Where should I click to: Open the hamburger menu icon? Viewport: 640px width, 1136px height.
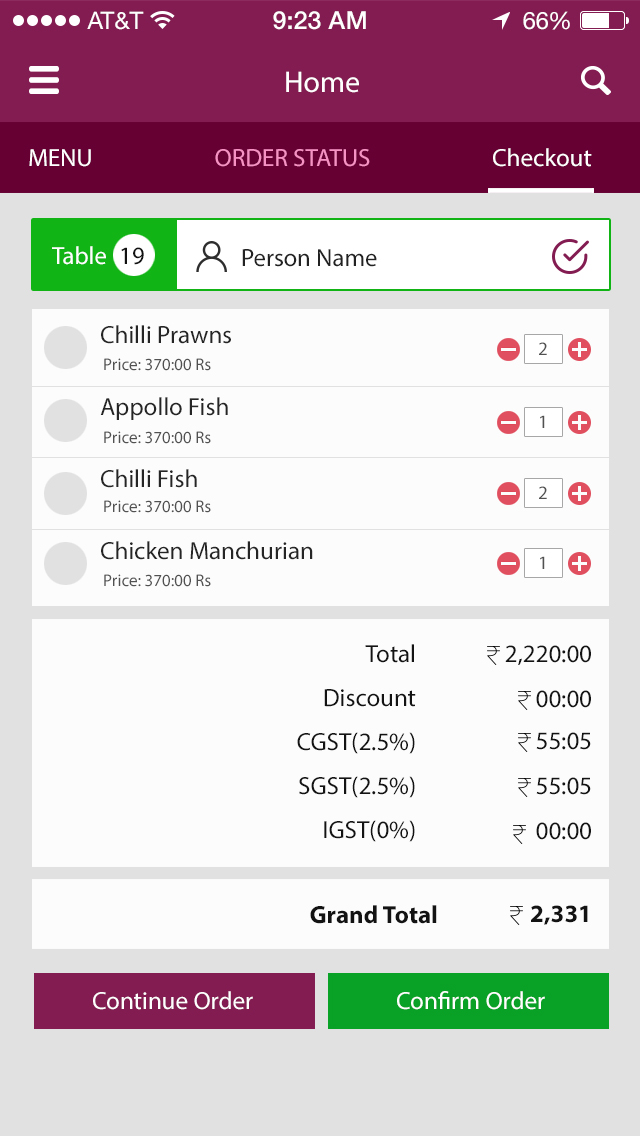click(x=44, y=81)
